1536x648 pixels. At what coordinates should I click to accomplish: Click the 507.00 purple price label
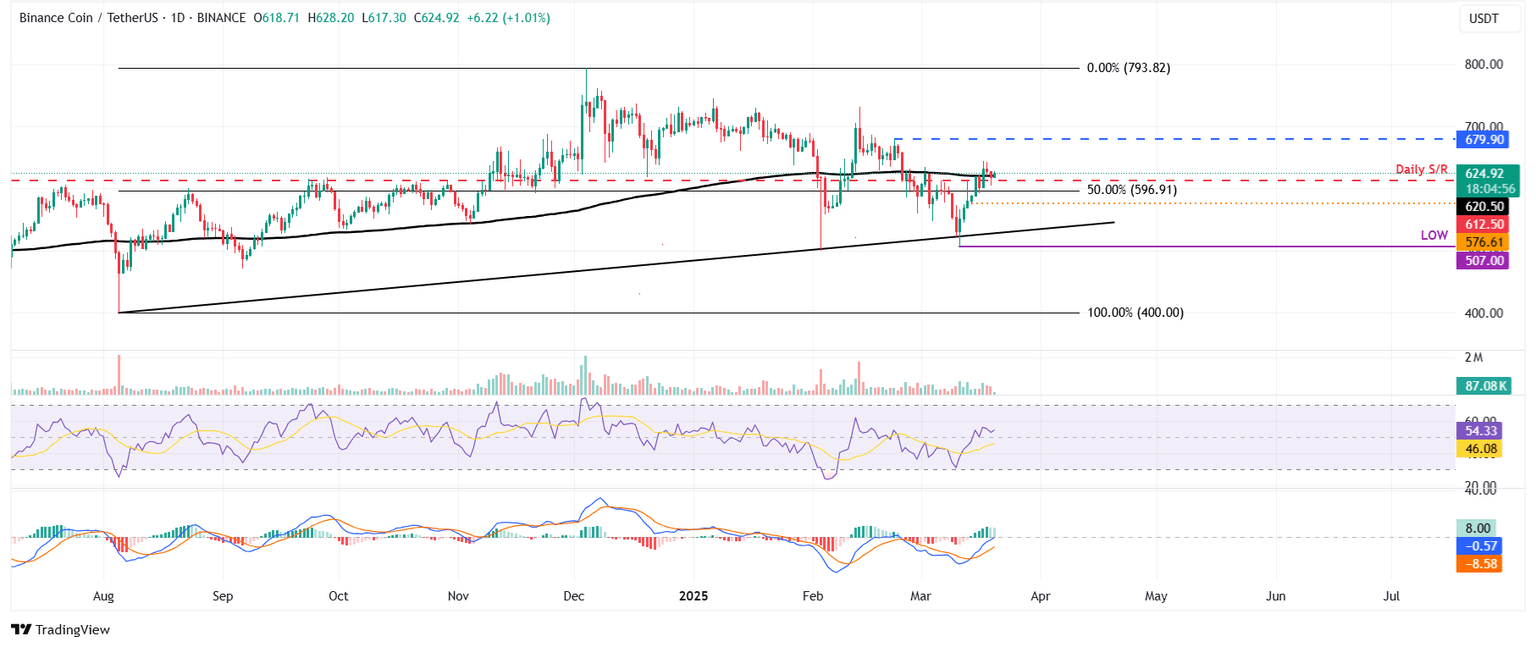click(1484, 260)
